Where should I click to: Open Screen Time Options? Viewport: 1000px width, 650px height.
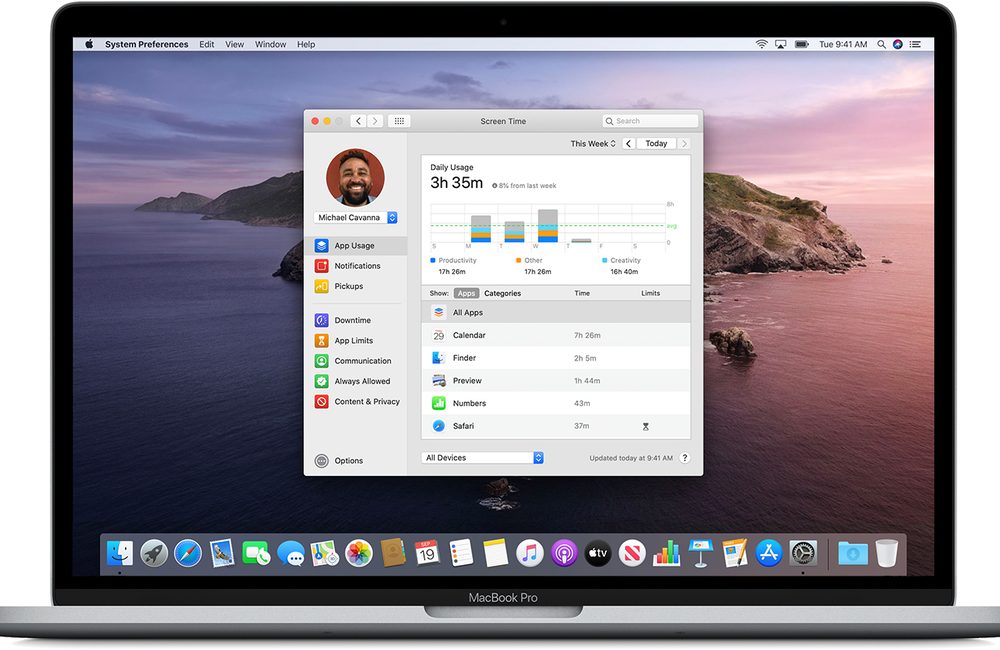click(339, 461)
